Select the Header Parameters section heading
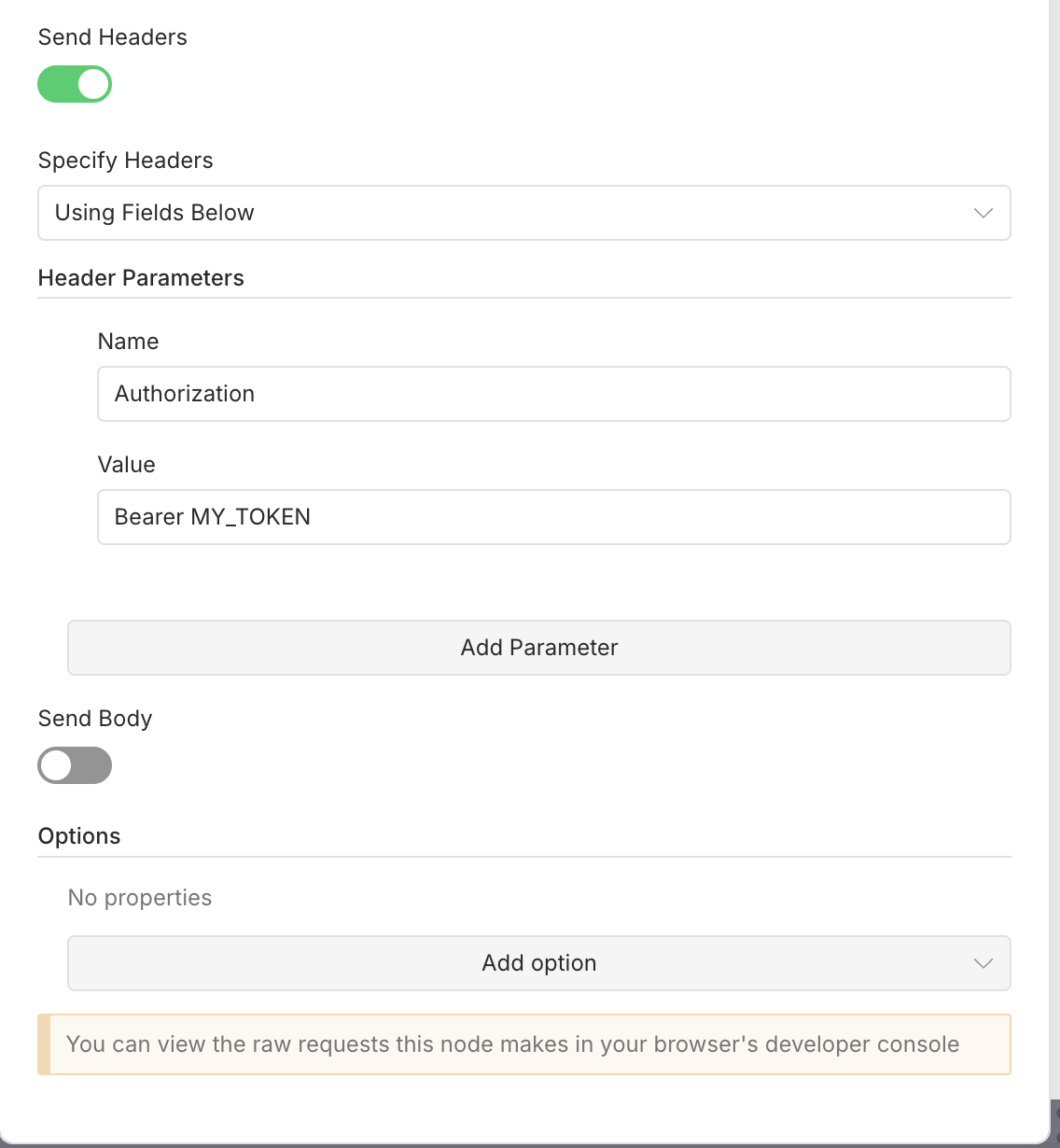The image size is (1060, 1148). (x=141, y=278)
